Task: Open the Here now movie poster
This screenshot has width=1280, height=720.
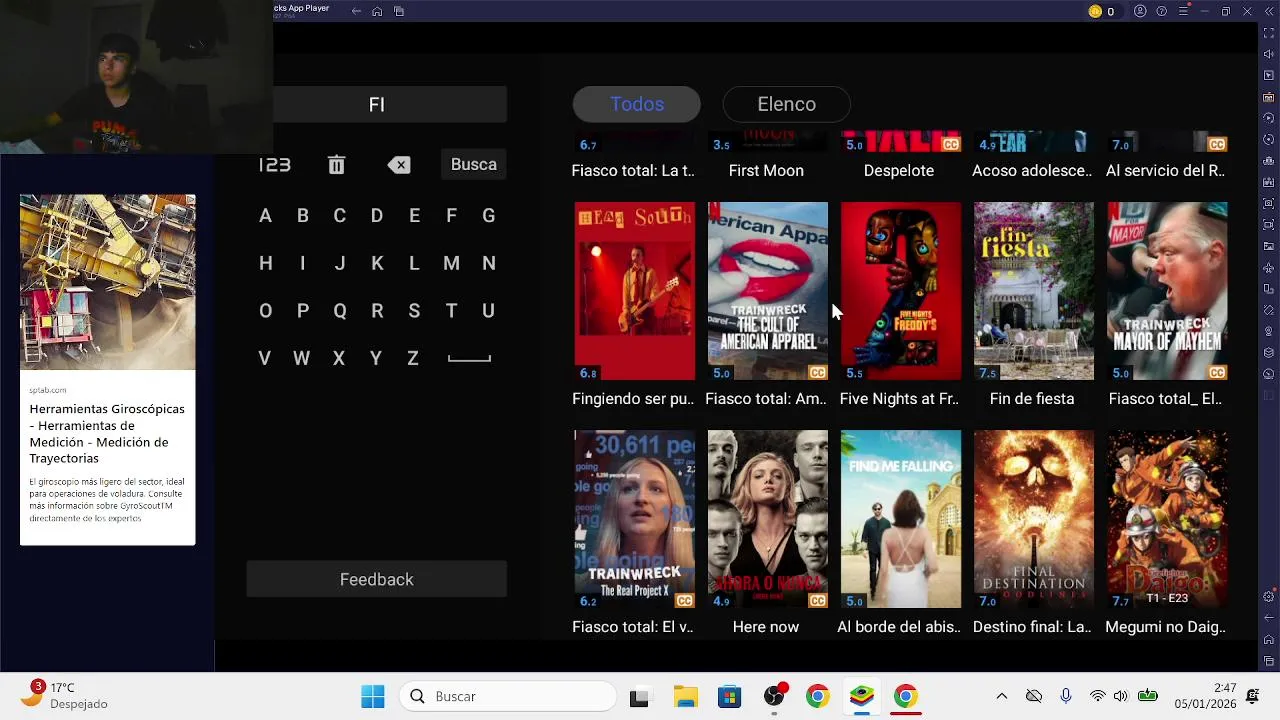Action: coord(767,519)
